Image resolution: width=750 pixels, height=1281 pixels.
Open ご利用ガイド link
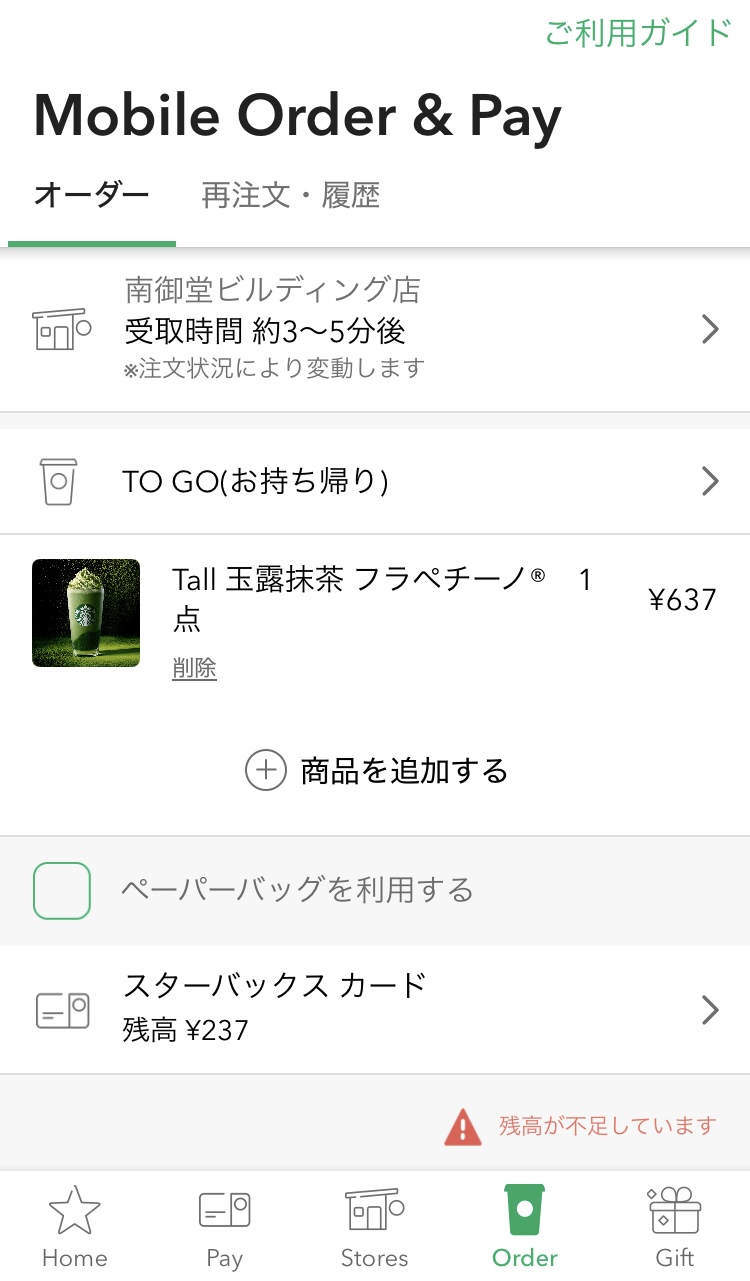pyautogui.click(x=637, y=32)
